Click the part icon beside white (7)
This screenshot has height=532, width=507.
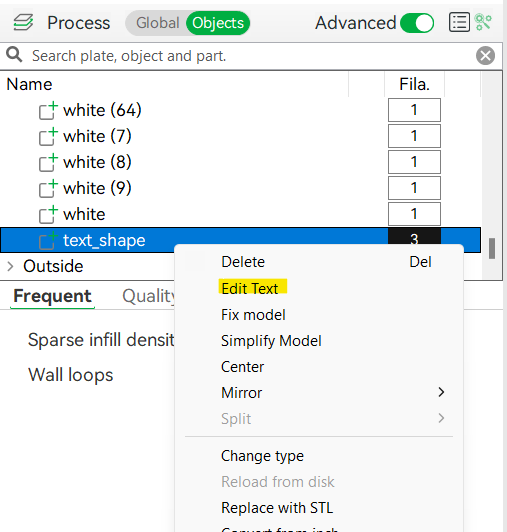(48, 136)
